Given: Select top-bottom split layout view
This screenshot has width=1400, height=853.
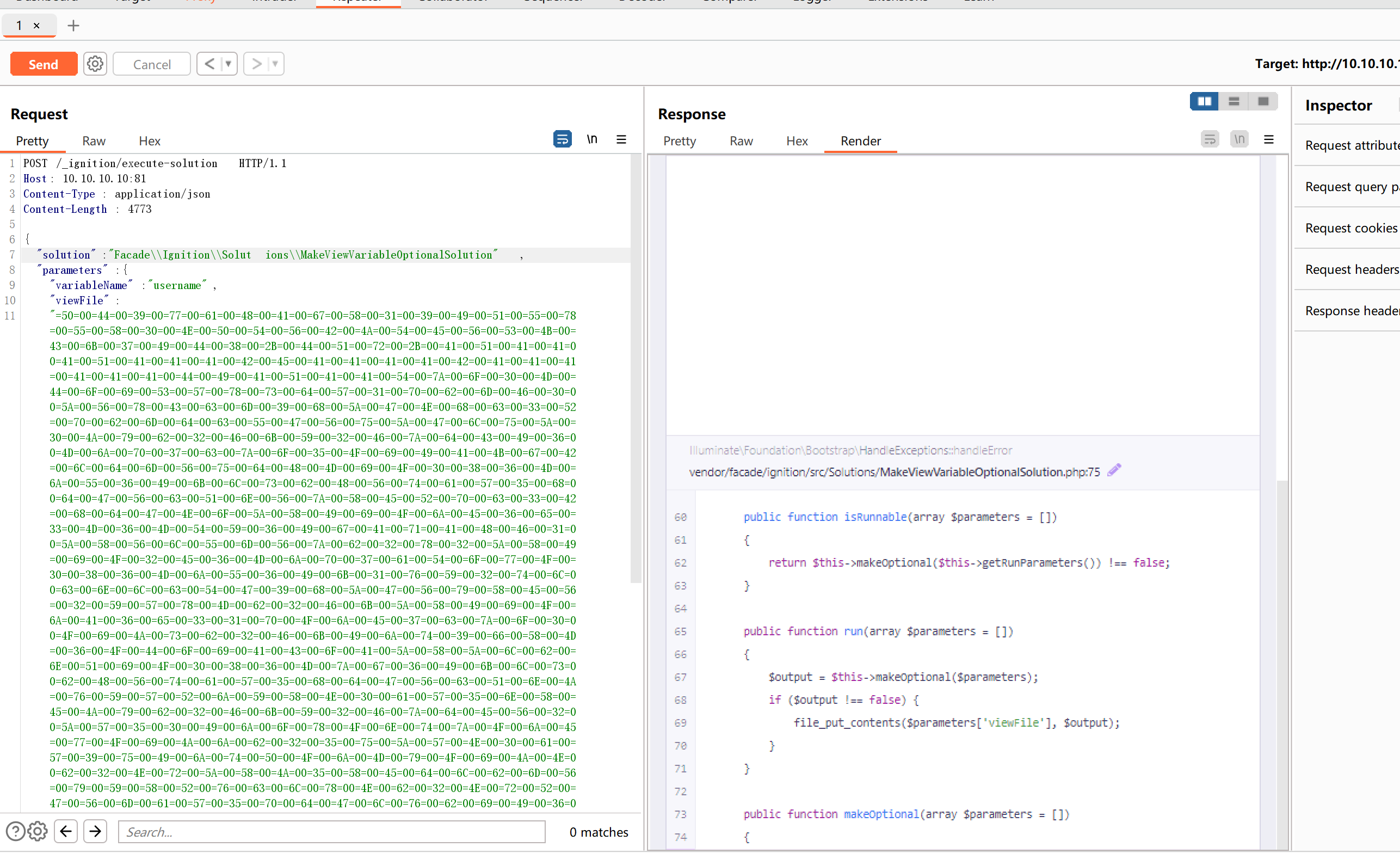Looking at the screenshot, I should tap(1234, 102).
